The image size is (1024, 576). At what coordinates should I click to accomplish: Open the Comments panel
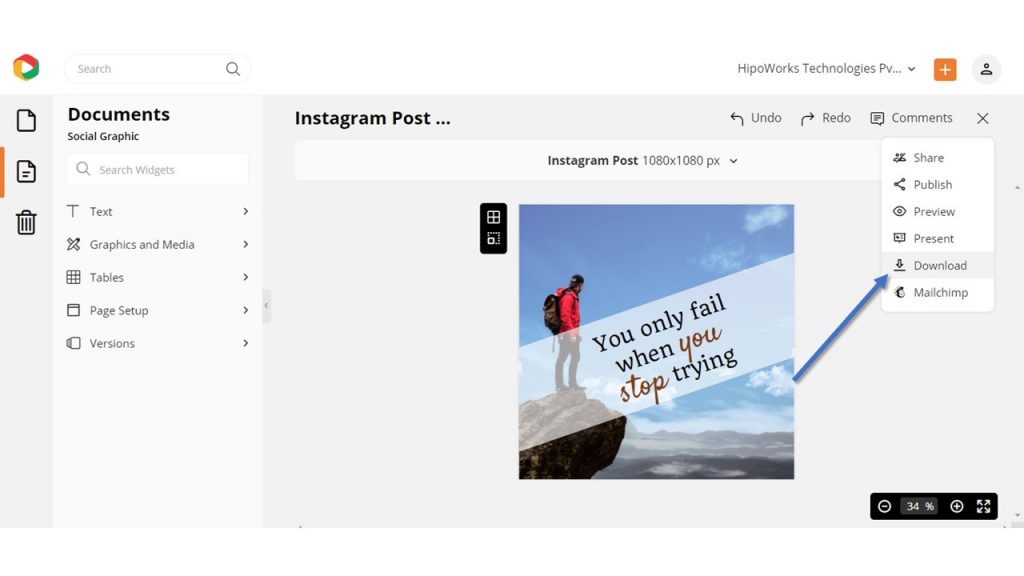pyautogui.click(x=912, y=118)
